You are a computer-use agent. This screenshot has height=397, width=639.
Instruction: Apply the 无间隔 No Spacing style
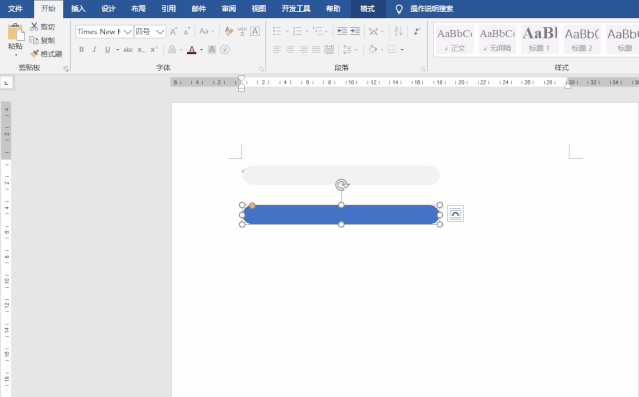[497, 40]
